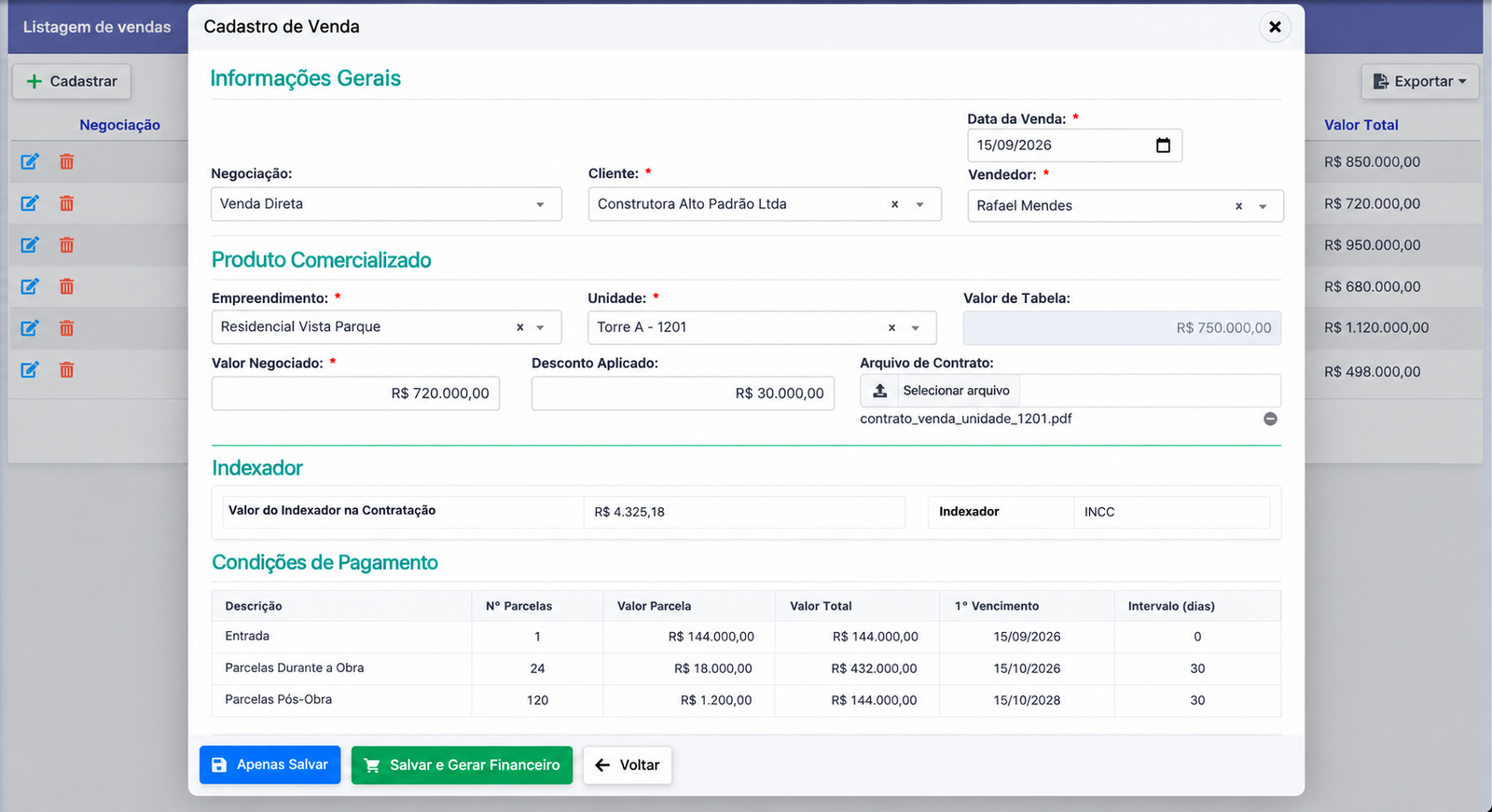Viewport: 1492px width, 812px height.
Task: Select the Entrada payment row description
Action: point(247,636)
